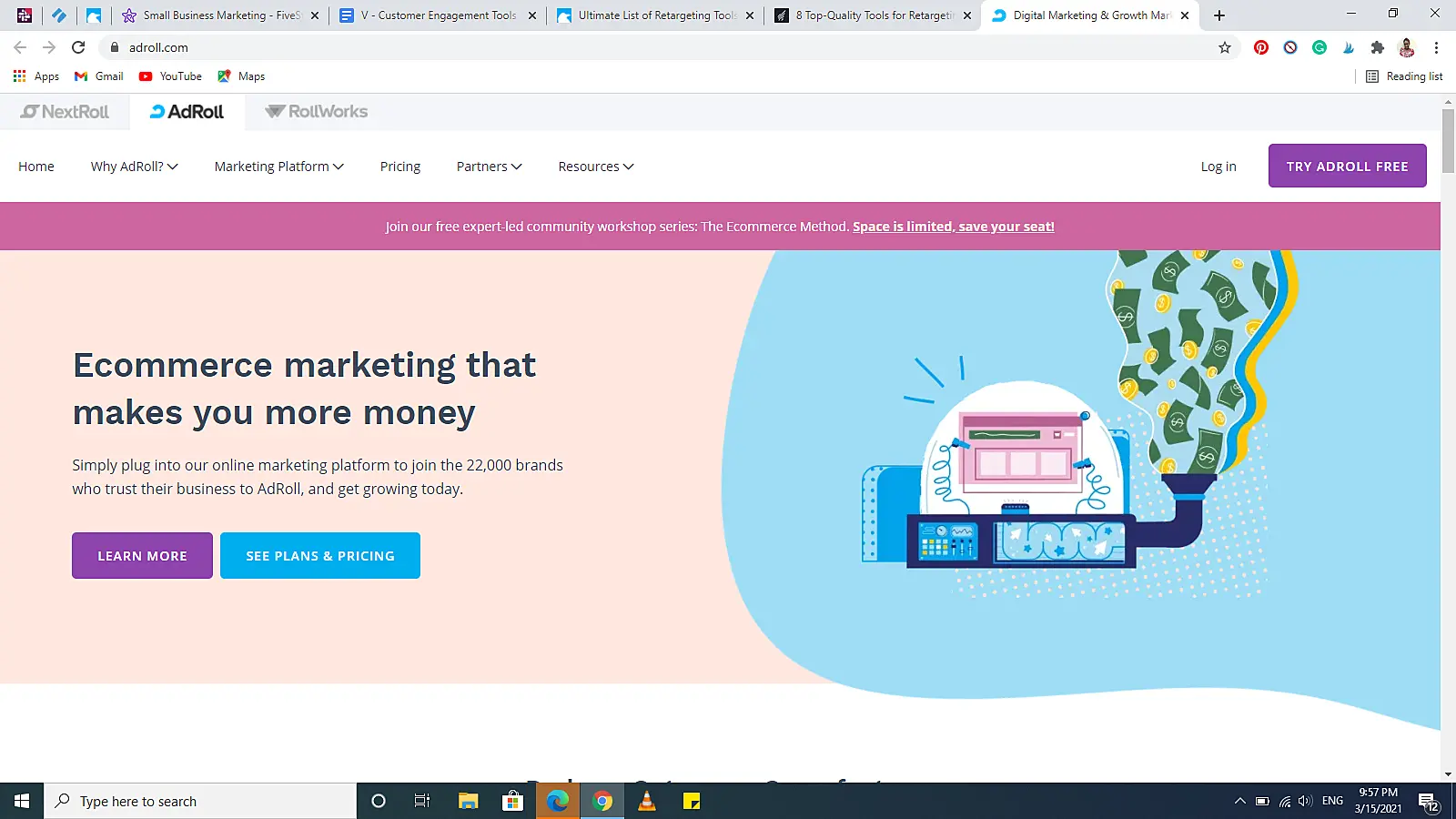1456x819 pixels.
Task: Open Microsoft Edge from the taskbar
Action: pos(558,801)
